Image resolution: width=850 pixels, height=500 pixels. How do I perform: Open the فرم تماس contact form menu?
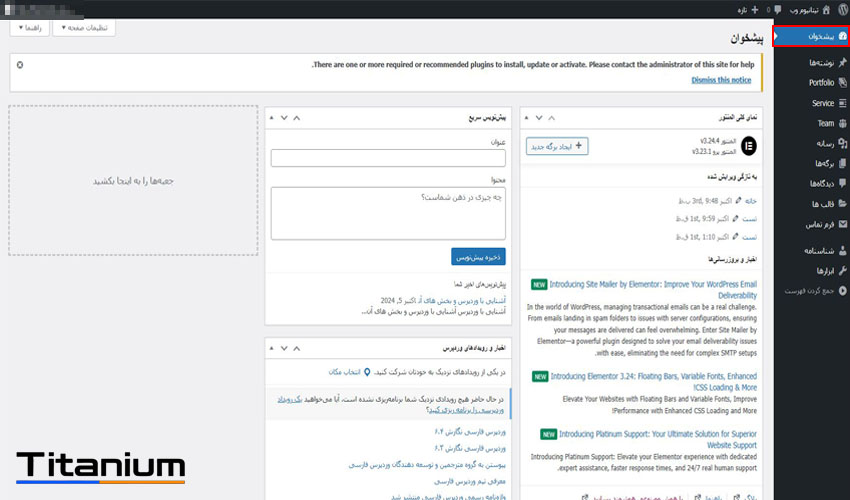tap(820, 224)
